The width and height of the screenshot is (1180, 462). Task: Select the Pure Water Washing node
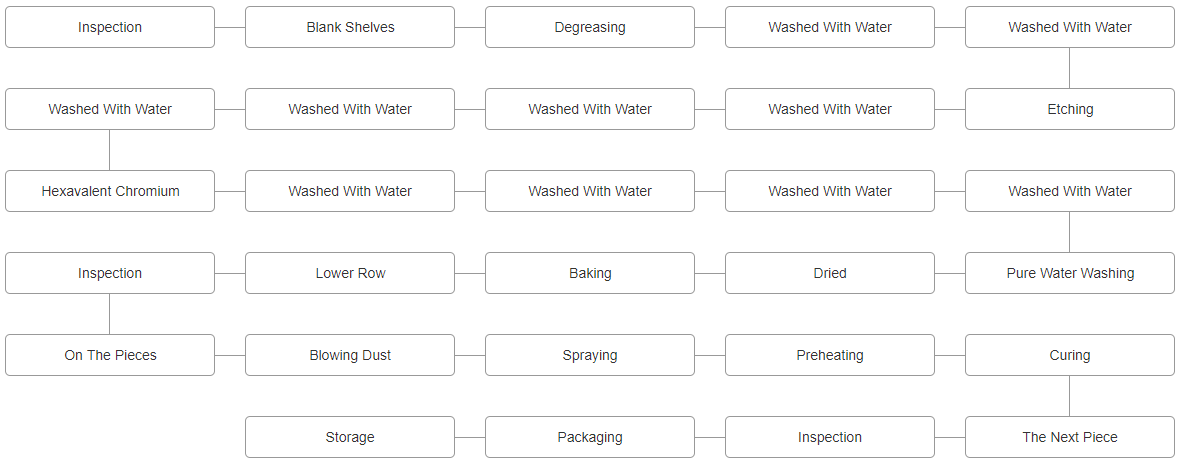point(1070,273)
